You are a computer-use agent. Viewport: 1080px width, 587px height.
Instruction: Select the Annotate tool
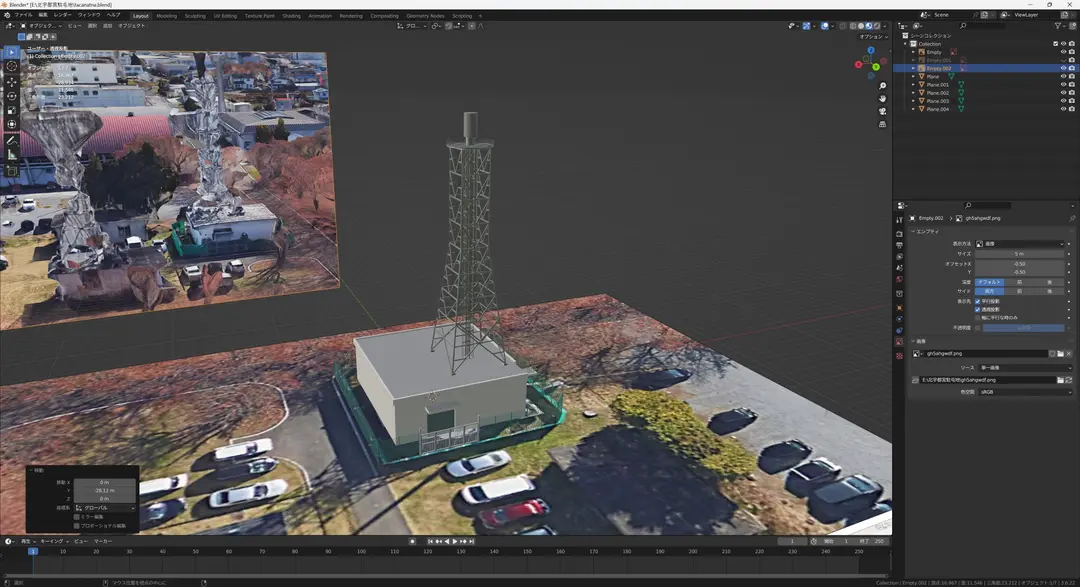(x=12, y=141)
